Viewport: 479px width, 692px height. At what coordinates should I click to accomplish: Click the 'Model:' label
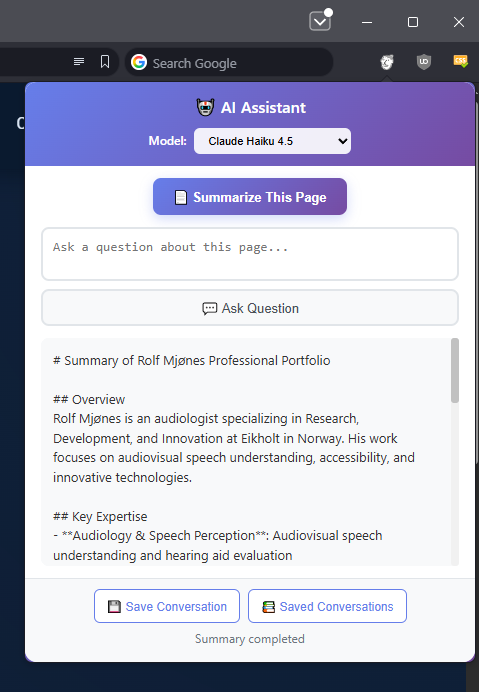(167, 141)
